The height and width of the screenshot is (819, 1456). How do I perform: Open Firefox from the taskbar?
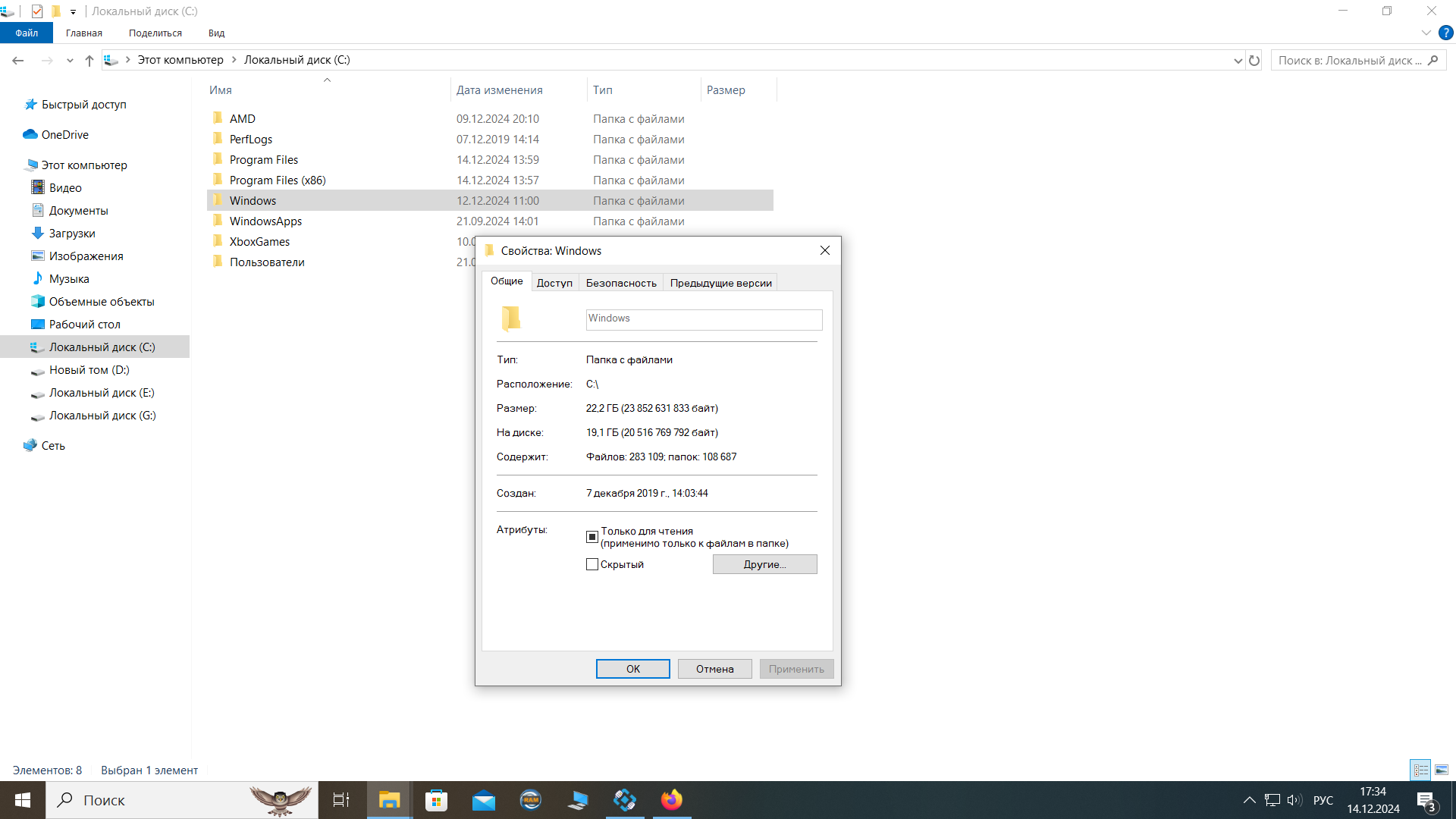[671, 800]
